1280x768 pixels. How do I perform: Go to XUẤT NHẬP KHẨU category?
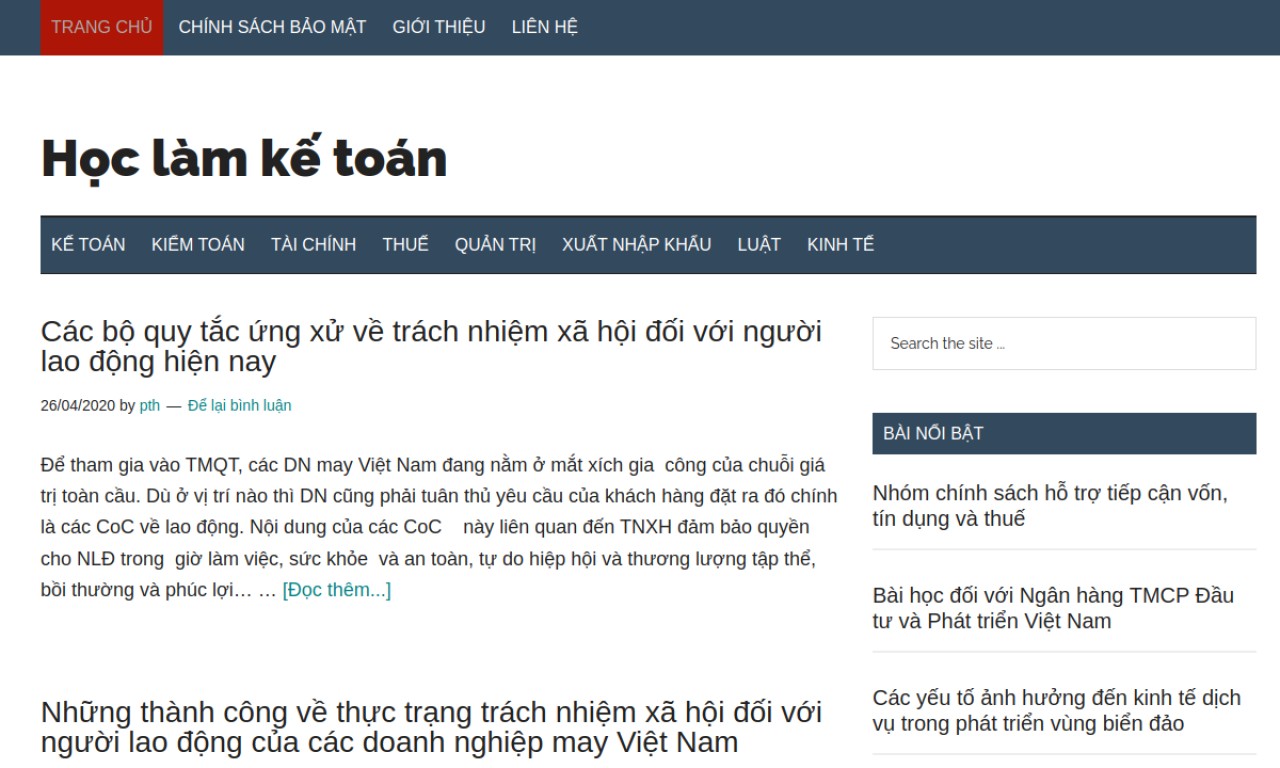point(636,245)
